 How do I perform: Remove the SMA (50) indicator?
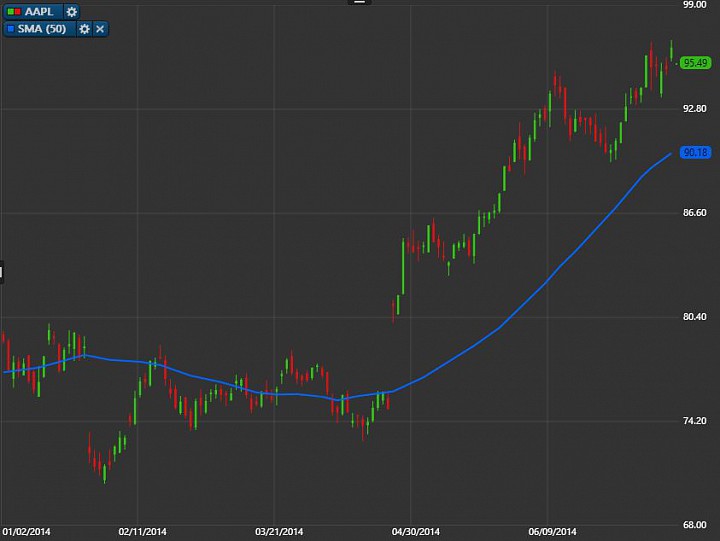(100, 29)
